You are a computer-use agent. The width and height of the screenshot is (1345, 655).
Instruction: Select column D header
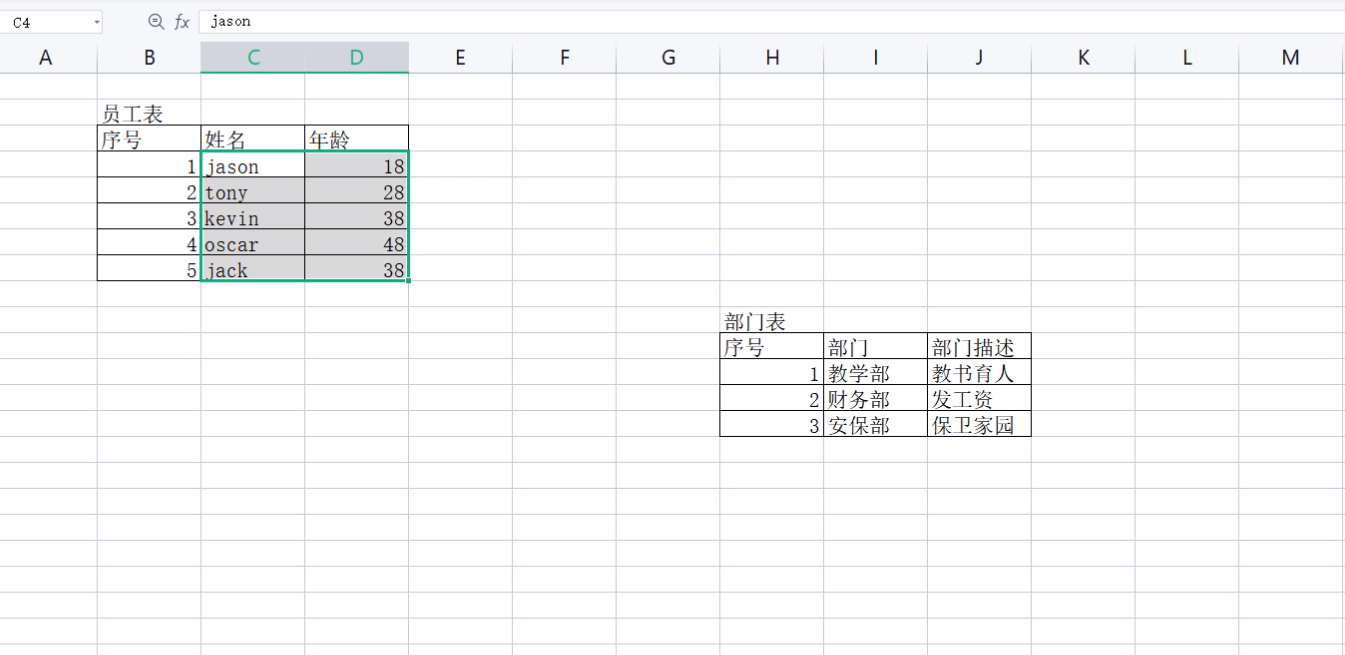(357, 58)
